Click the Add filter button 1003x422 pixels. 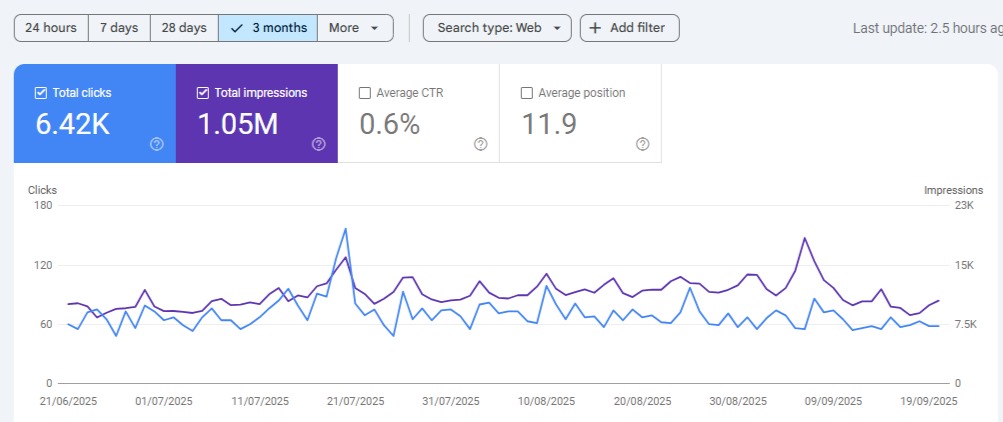[629, 28]
